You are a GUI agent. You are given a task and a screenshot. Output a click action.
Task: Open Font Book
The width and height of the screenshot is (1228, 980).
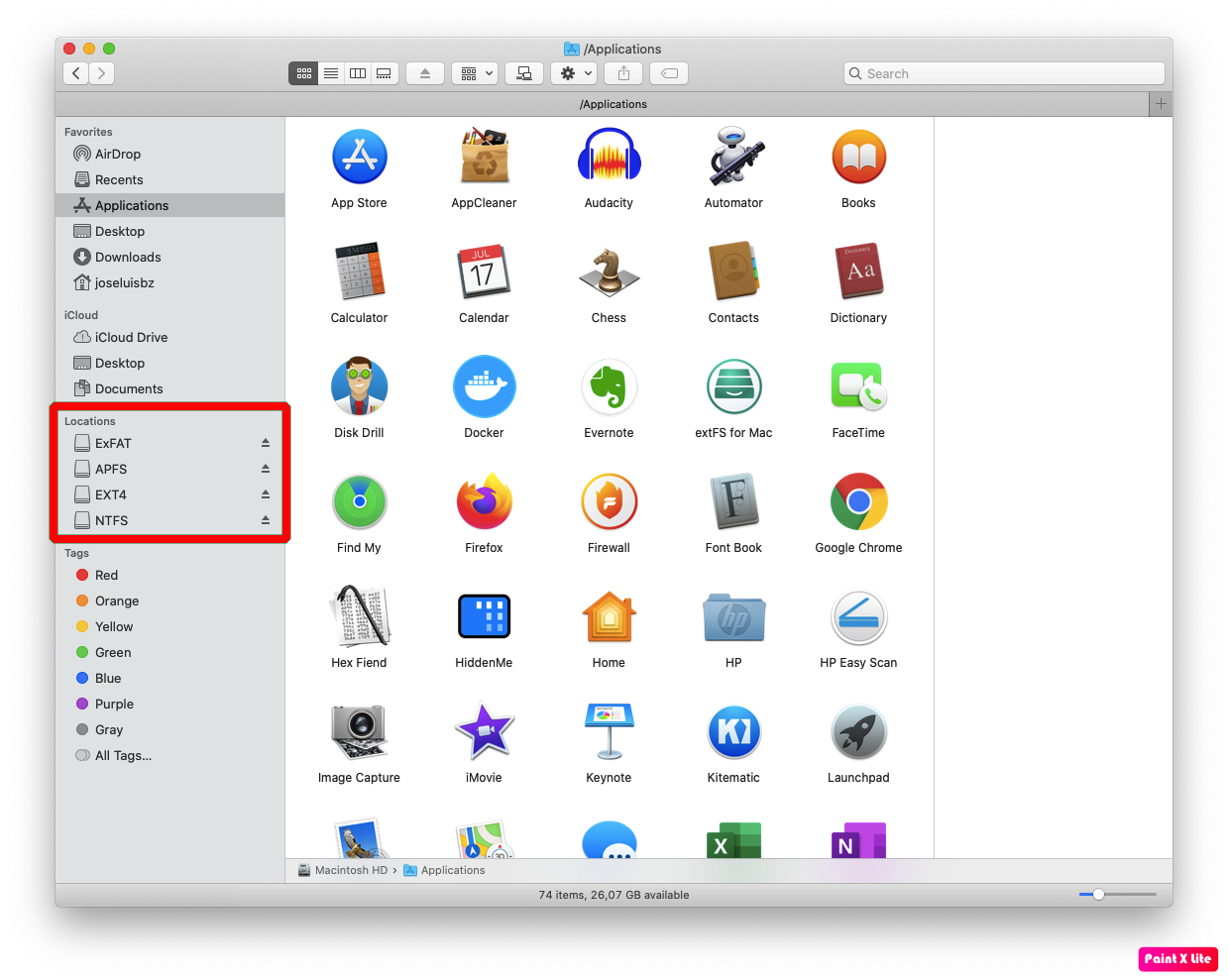[733, 501]
